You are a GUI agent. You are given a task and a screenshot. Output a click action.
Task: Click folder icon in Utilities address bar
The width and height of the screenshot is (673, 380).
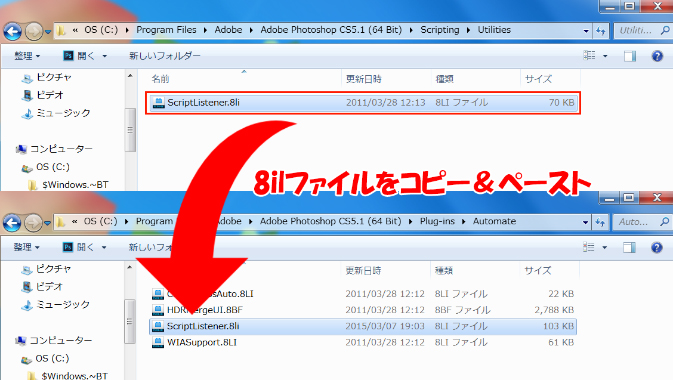pyautogui.click(x=61, y=31)
